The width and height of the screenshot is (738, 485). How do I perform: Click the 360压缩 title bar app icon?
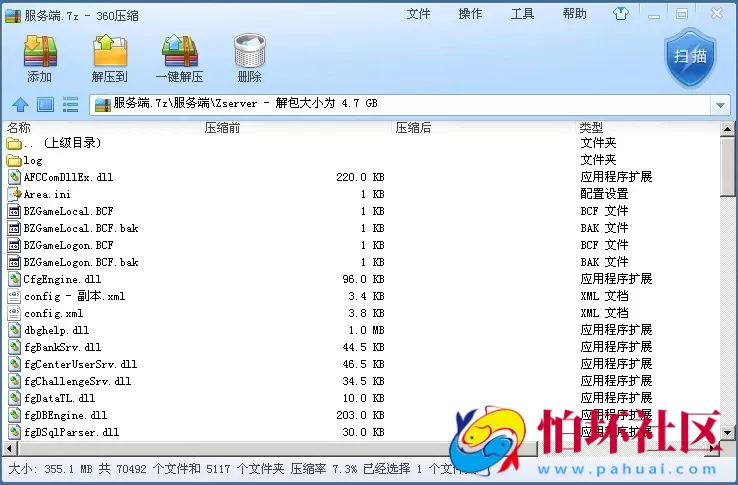(13, 16)
